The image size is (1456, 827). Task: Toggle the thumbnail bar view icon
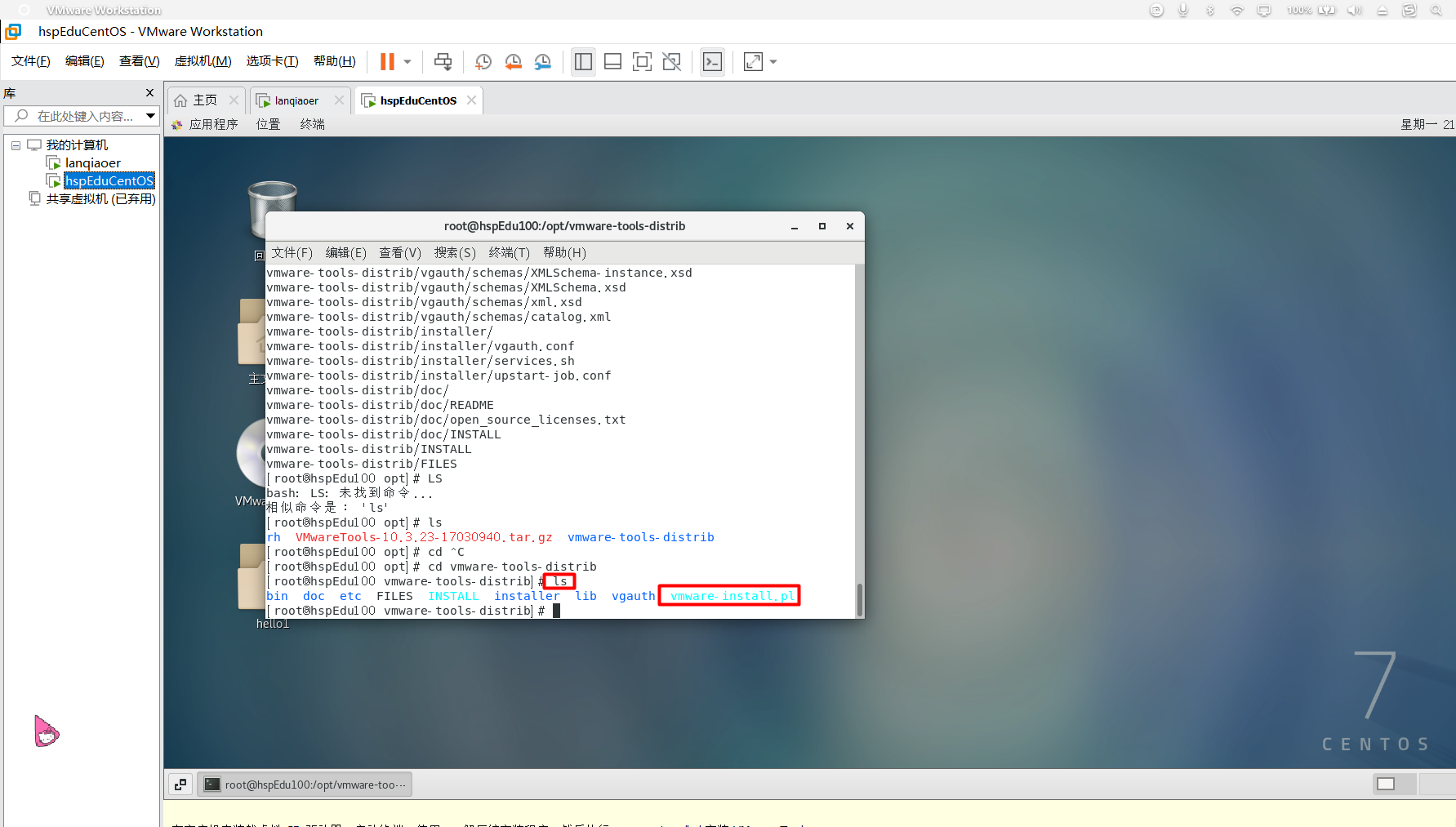pos(612,62)
